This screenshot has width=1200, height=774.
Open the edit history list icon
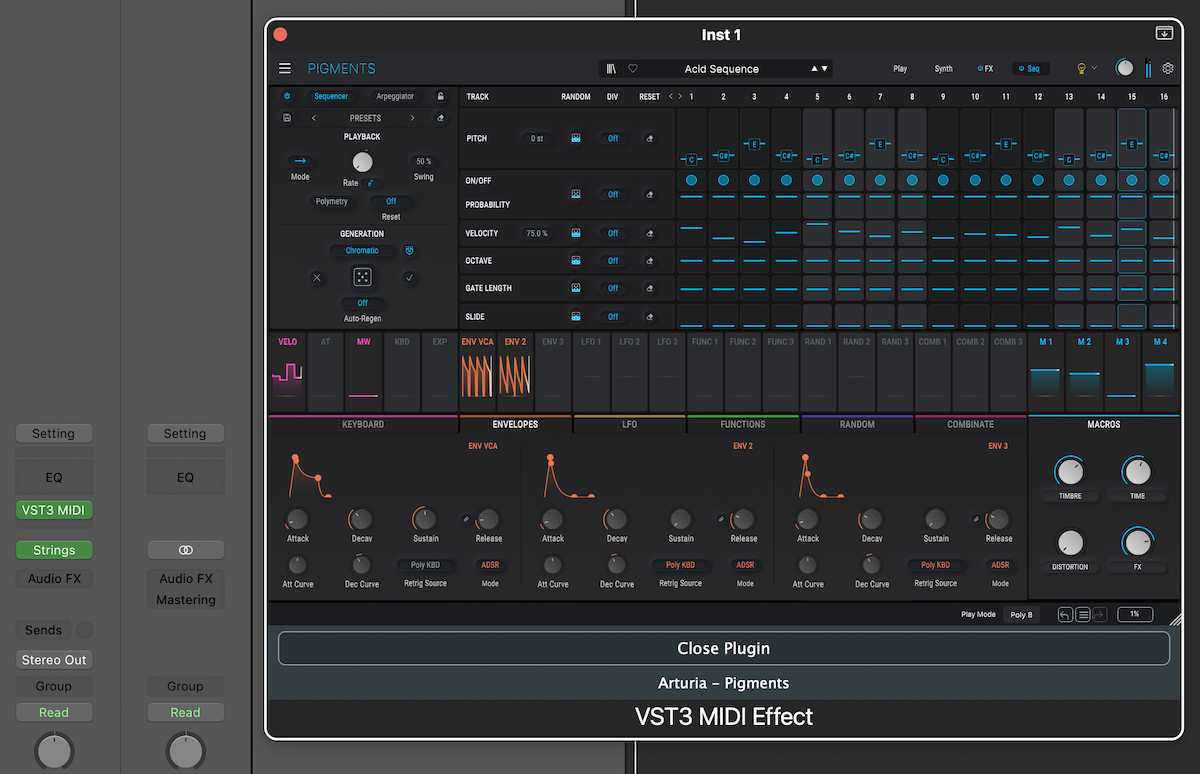1083,615
